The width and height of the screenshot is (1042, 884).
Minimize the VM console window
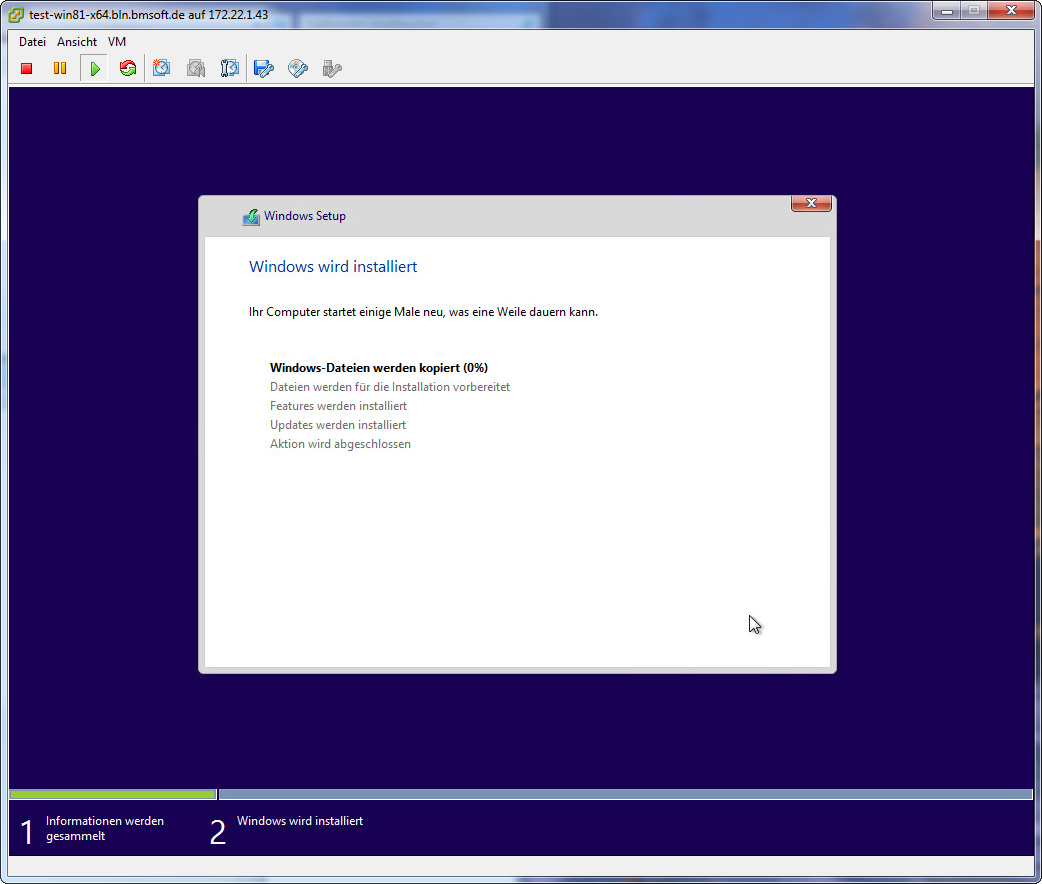946,11
